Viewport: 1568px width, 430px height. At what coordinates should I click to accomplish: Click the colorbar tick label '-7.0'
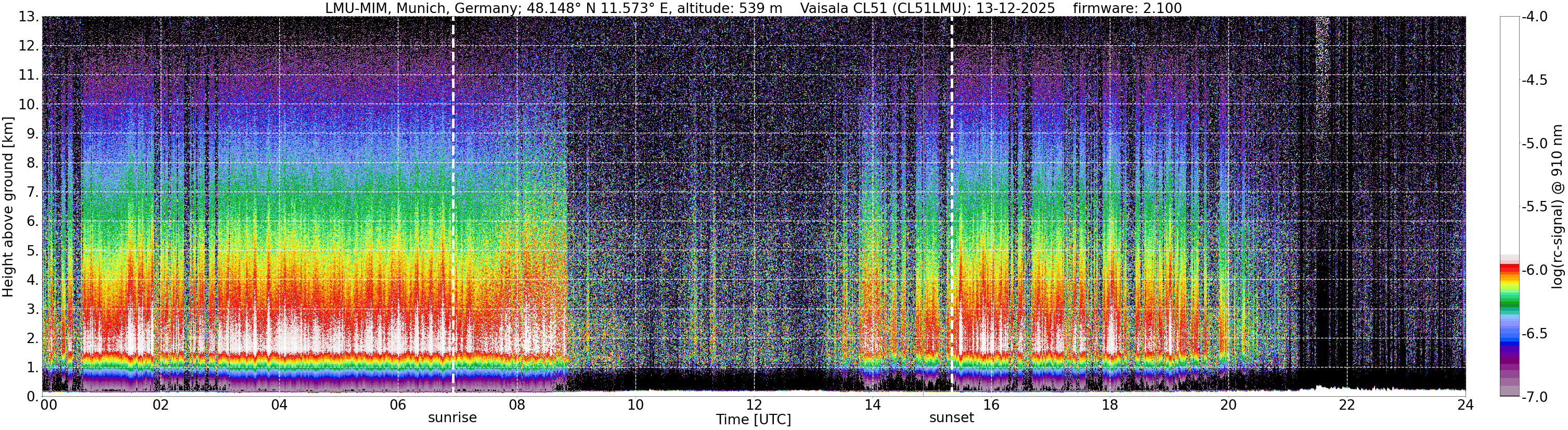point(1535,397)
